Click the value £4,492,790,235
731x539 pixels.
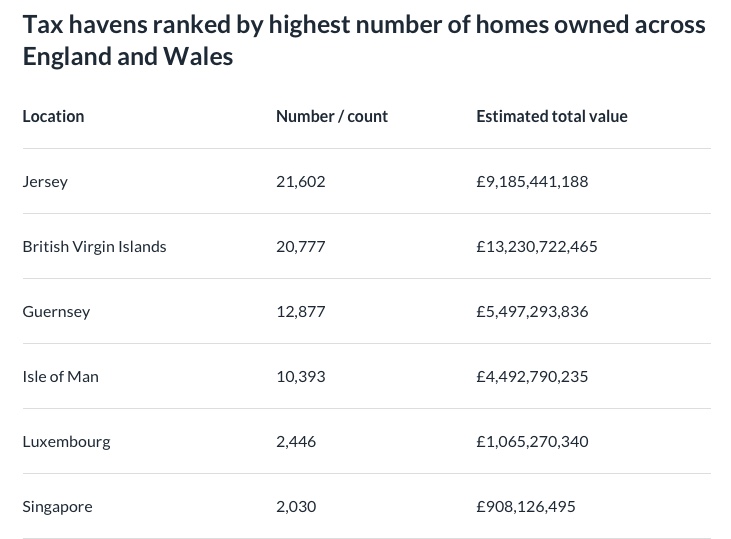pyautogui.click(x=532, y=376)
